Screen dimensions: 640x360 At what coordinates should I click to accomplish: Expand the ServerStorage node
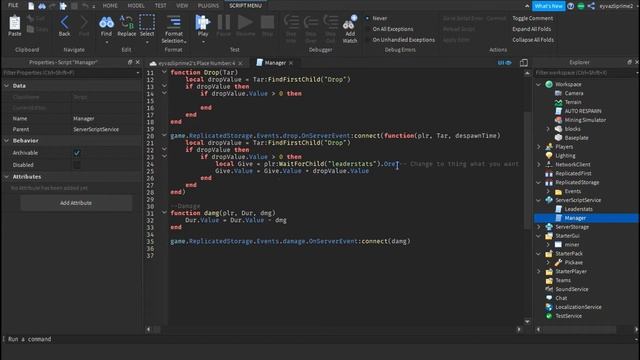click(x=538, y=227)
